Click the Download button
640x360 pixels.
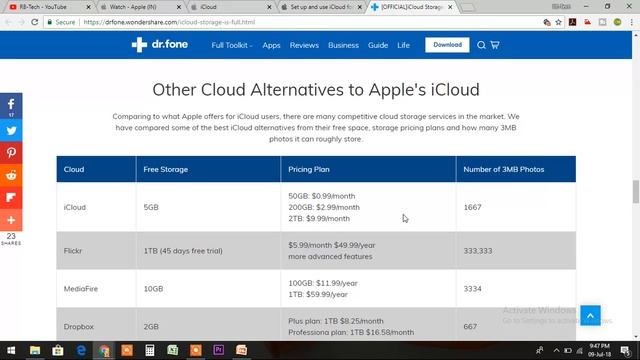[447, 45]
